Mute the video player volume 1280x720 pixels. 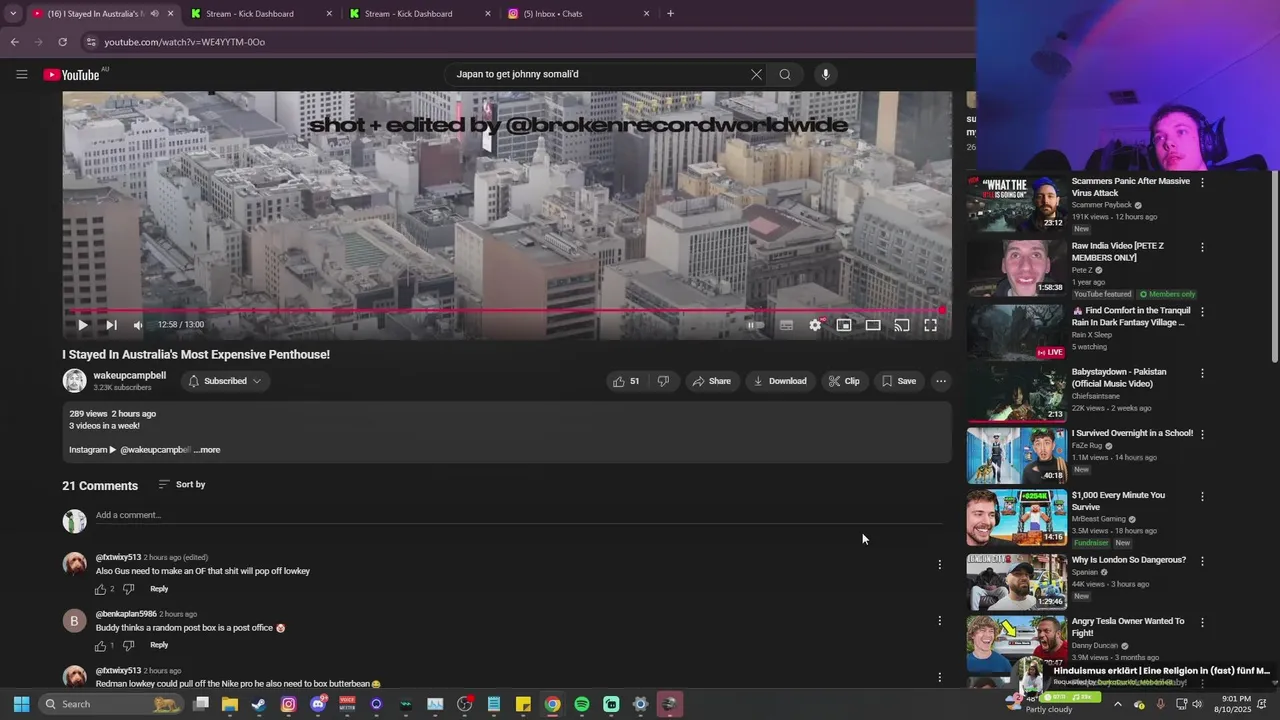[138, 325]
